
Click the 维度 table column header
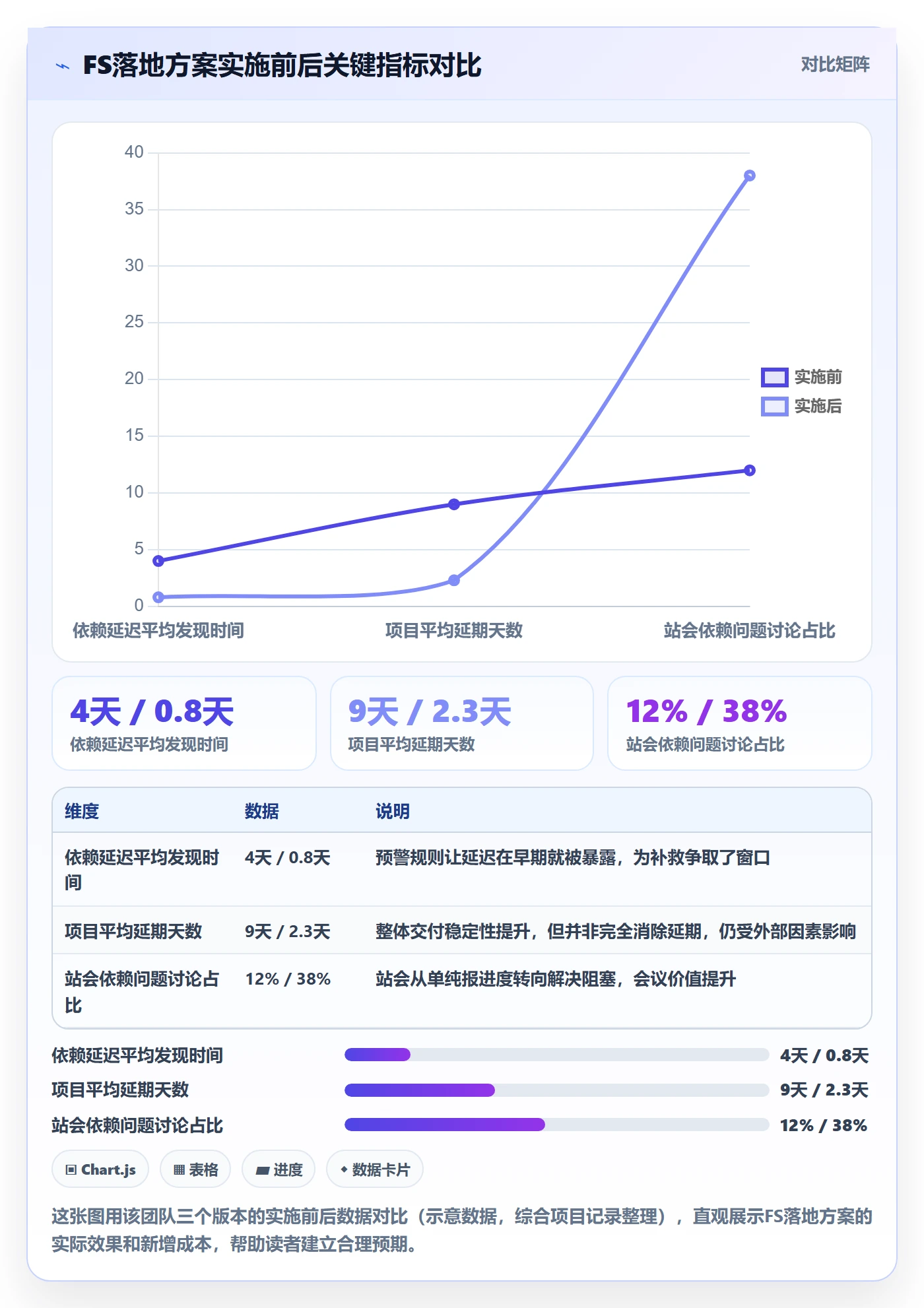82,811
